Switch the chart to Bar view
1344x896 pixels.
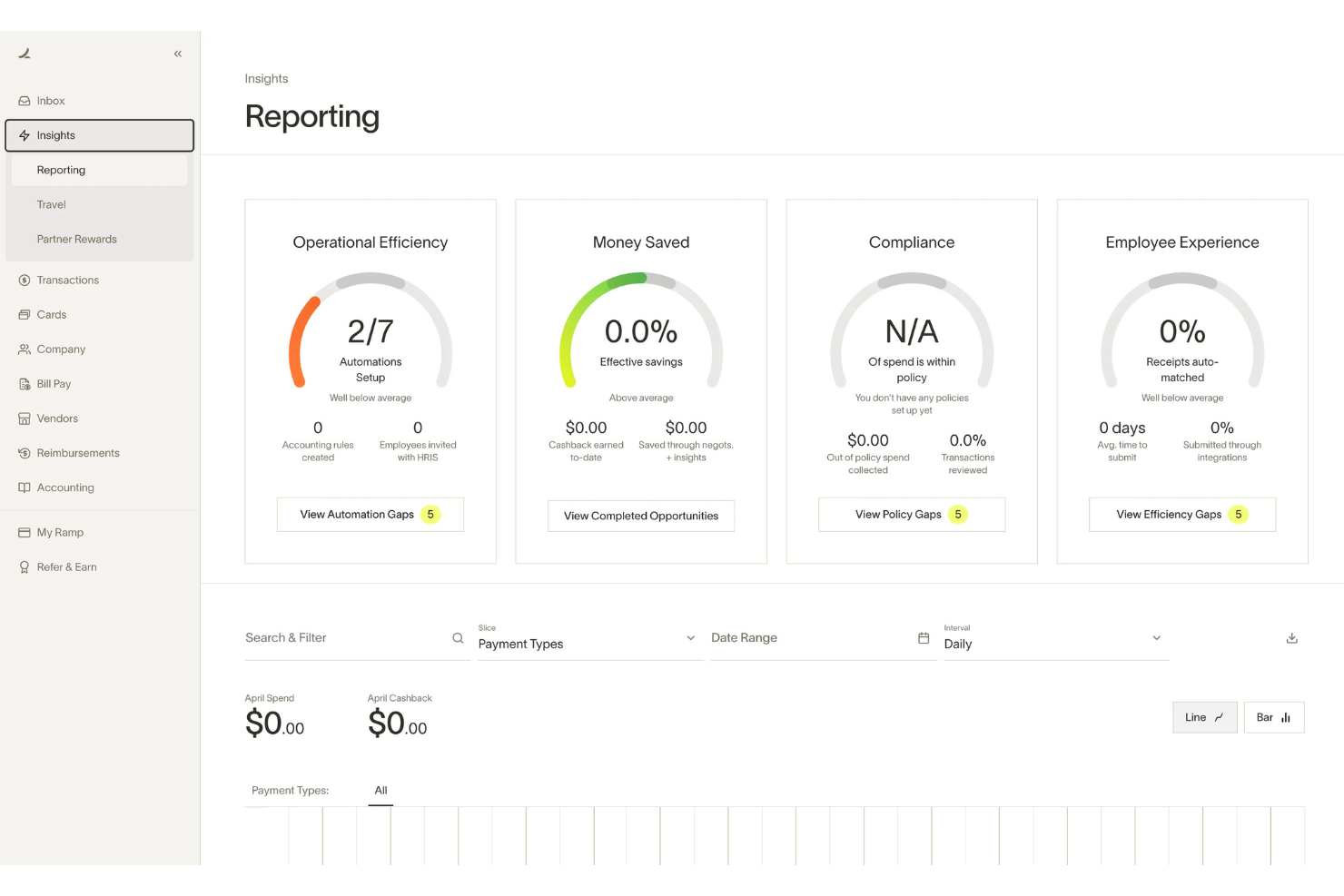point(1273,717)
